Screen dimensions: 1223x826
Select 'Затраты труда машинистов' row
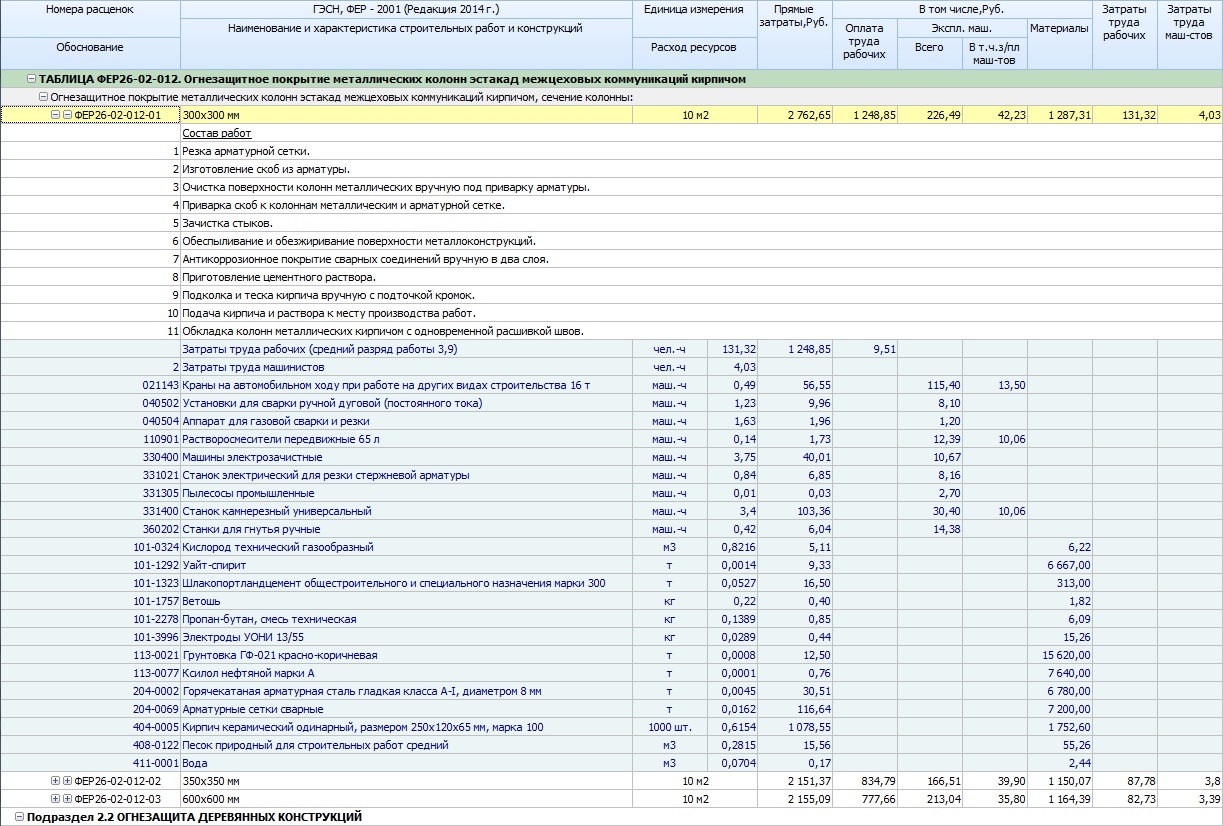coord(251,367)
